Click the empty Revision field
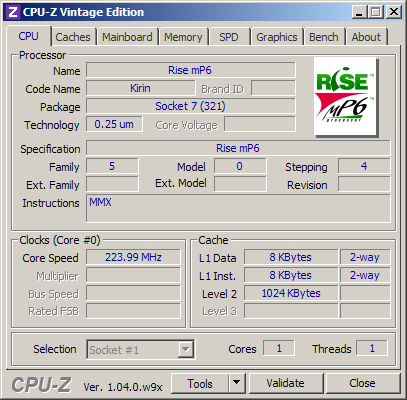The image size is (407, 400). 364,184
